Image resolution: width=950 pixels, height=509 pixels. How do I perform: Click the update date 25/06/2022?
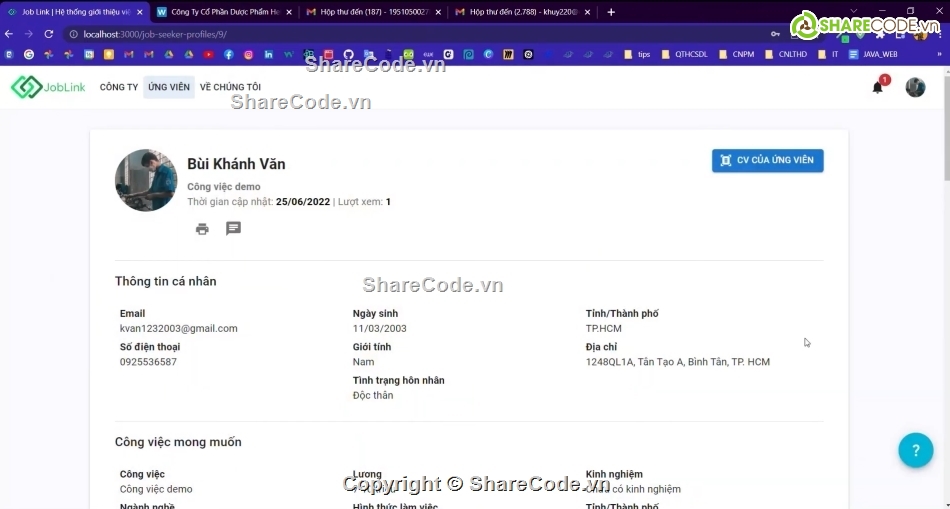pos(303,202)
